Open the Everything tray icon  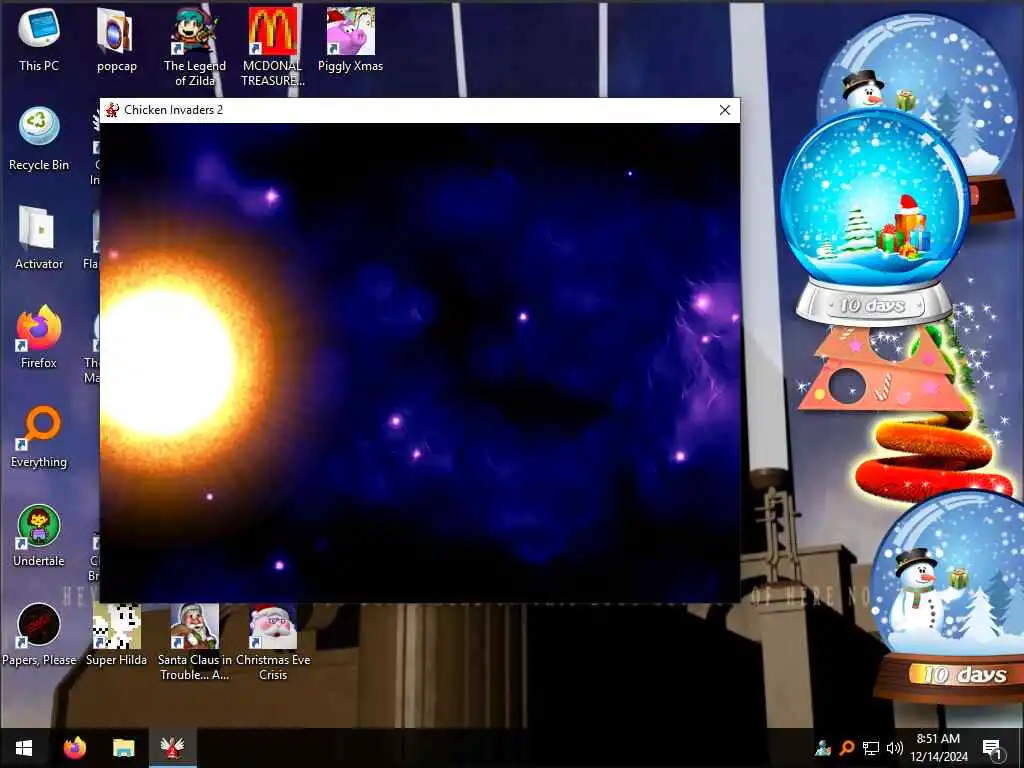pos(846,748)
